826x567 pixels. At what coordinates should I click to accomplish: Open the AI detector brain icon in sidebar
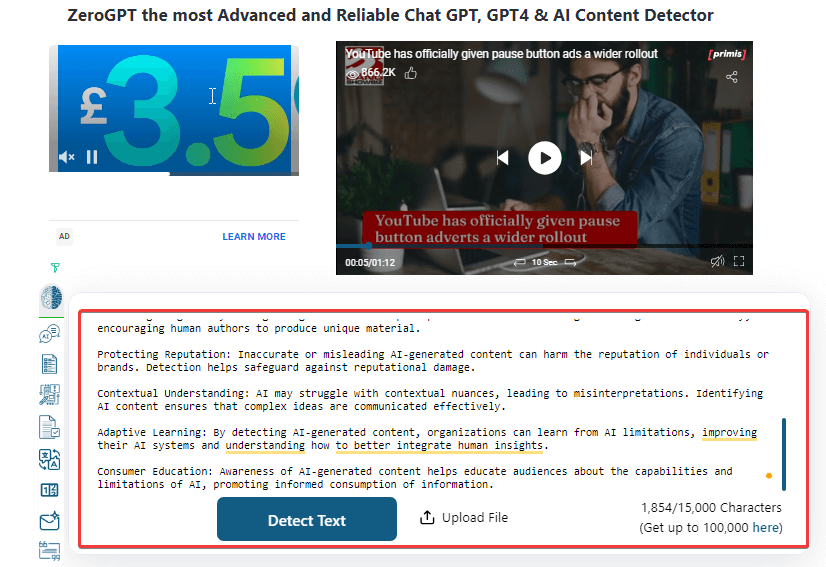[50, 299]
